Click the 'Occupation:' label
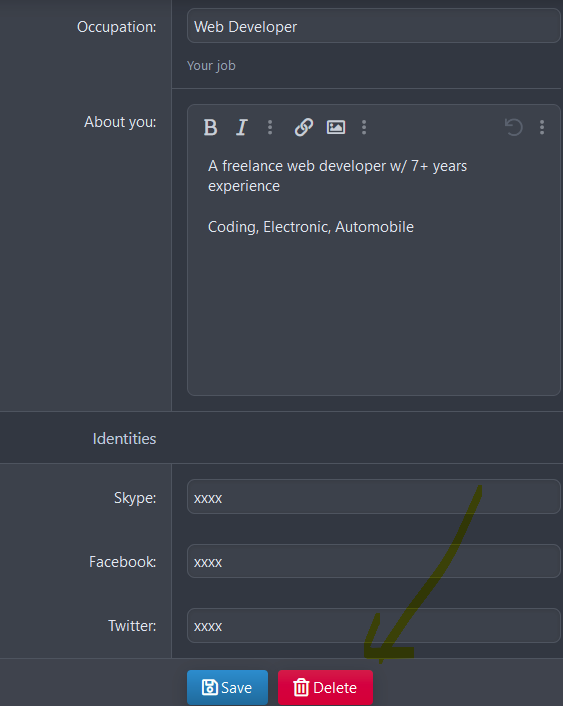563x706 pixels. coord(117,27)
